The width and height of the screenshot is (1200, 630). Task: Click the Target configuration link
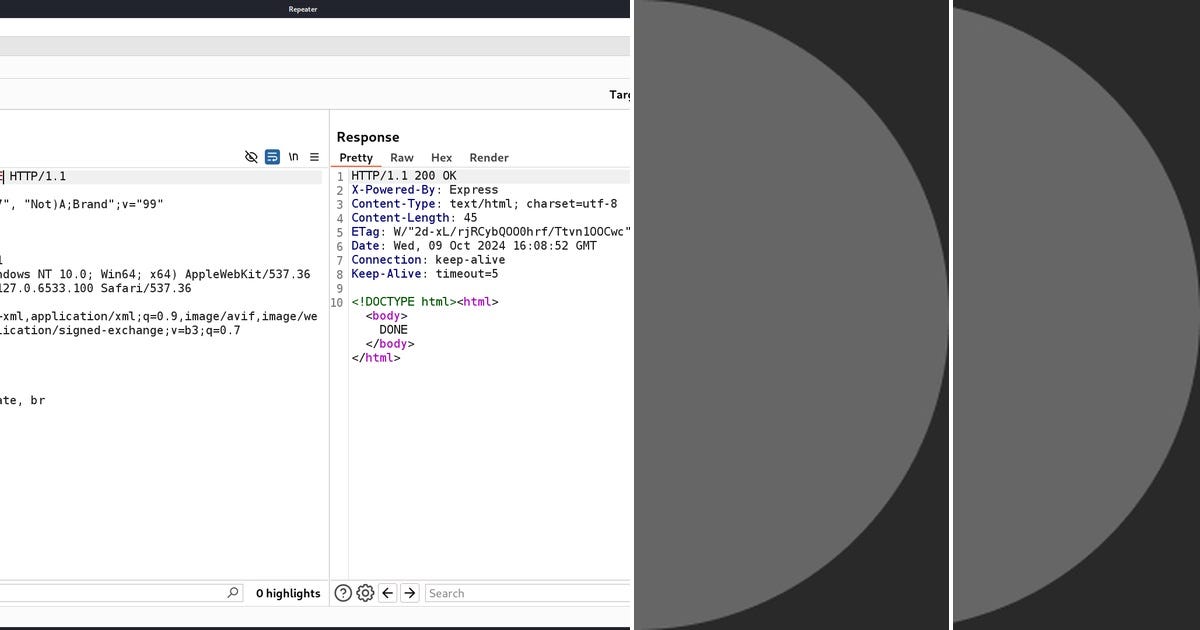[x=622, y=95]
